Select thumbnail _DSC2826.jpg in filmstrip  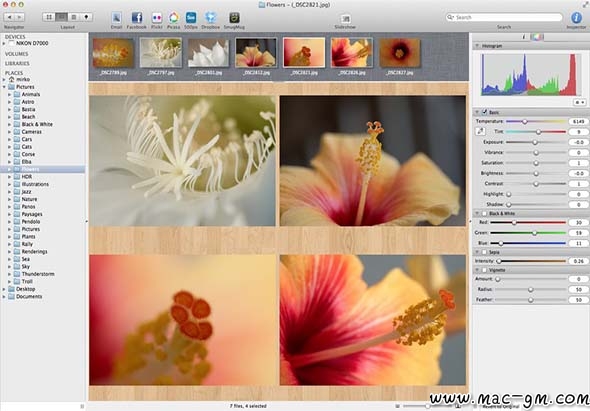(x=352, y=53)
